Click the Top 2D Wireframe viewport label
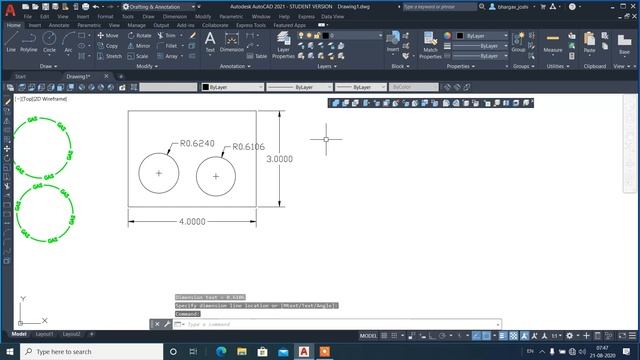 tap(41, 99)
